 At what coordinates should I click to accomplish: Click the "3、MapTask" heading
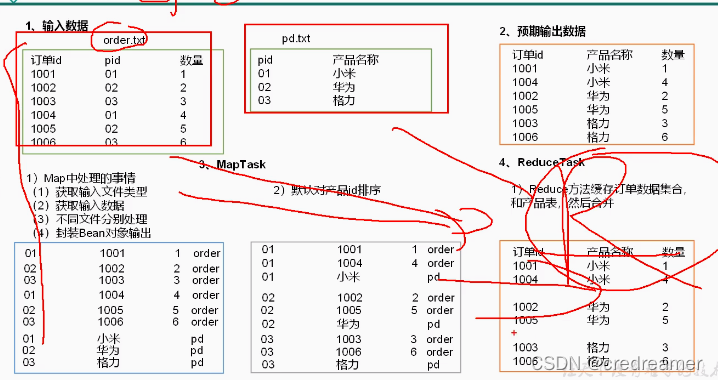[x=232, y=164]
